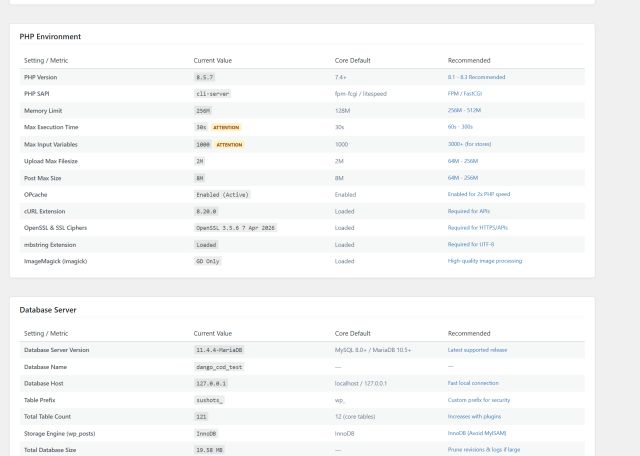Select the 'mbstring Extension' row label

tap(50, 245)
